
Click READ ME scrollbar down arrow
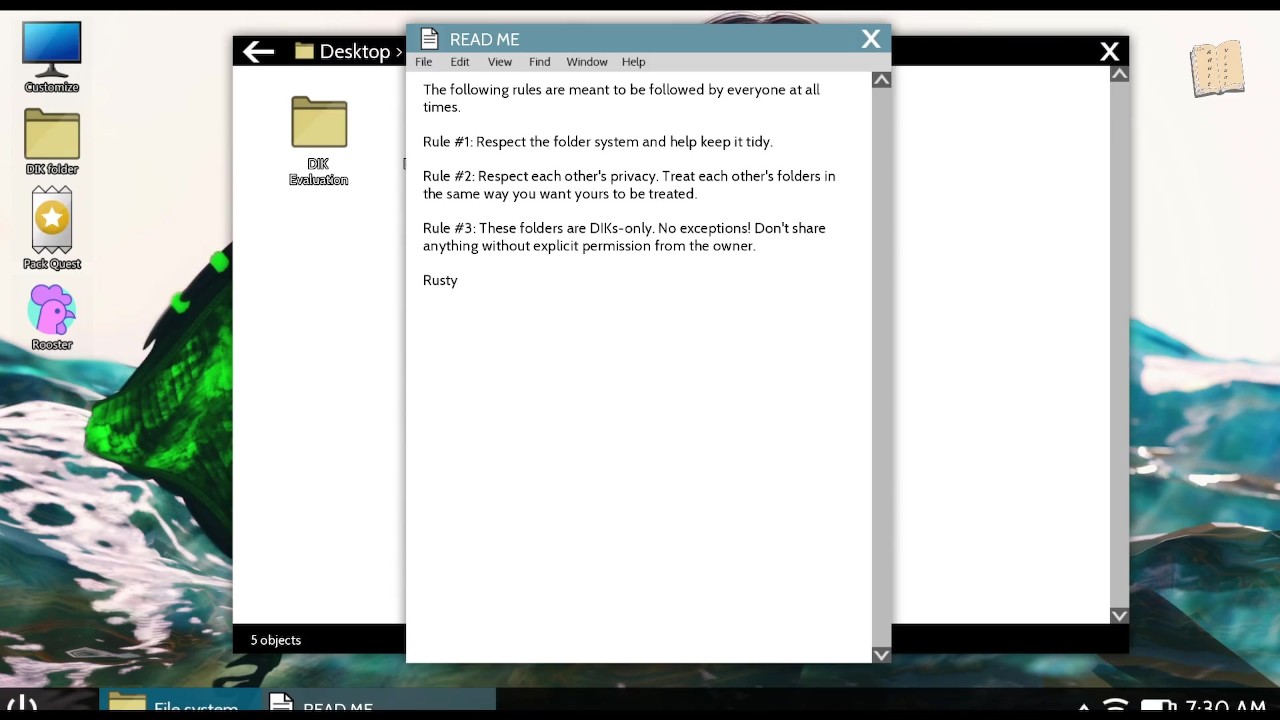[881, 655]
